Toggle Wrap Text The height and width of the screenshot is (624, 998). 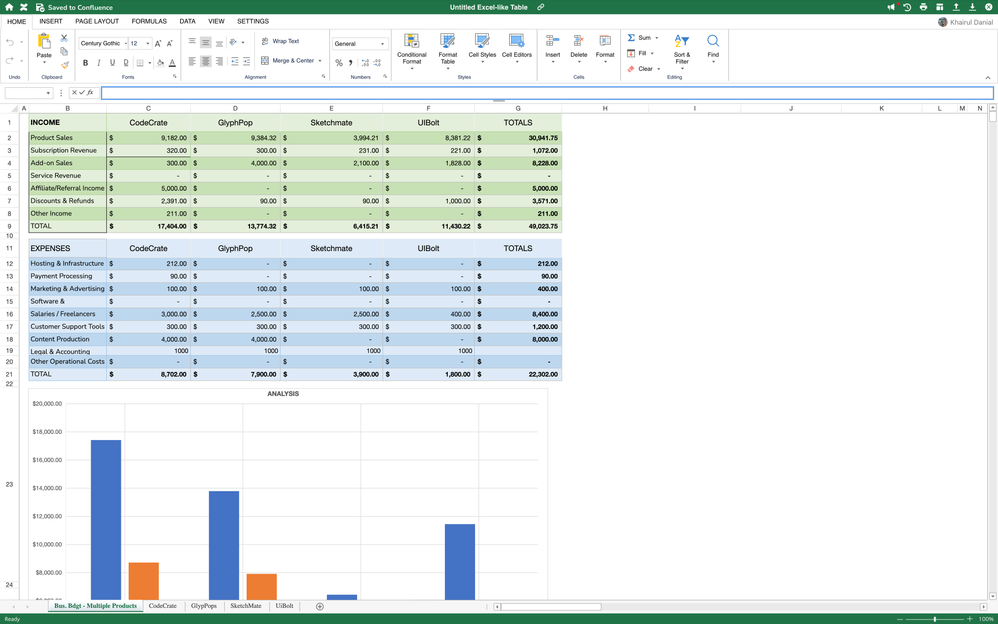tap(280, 41)
